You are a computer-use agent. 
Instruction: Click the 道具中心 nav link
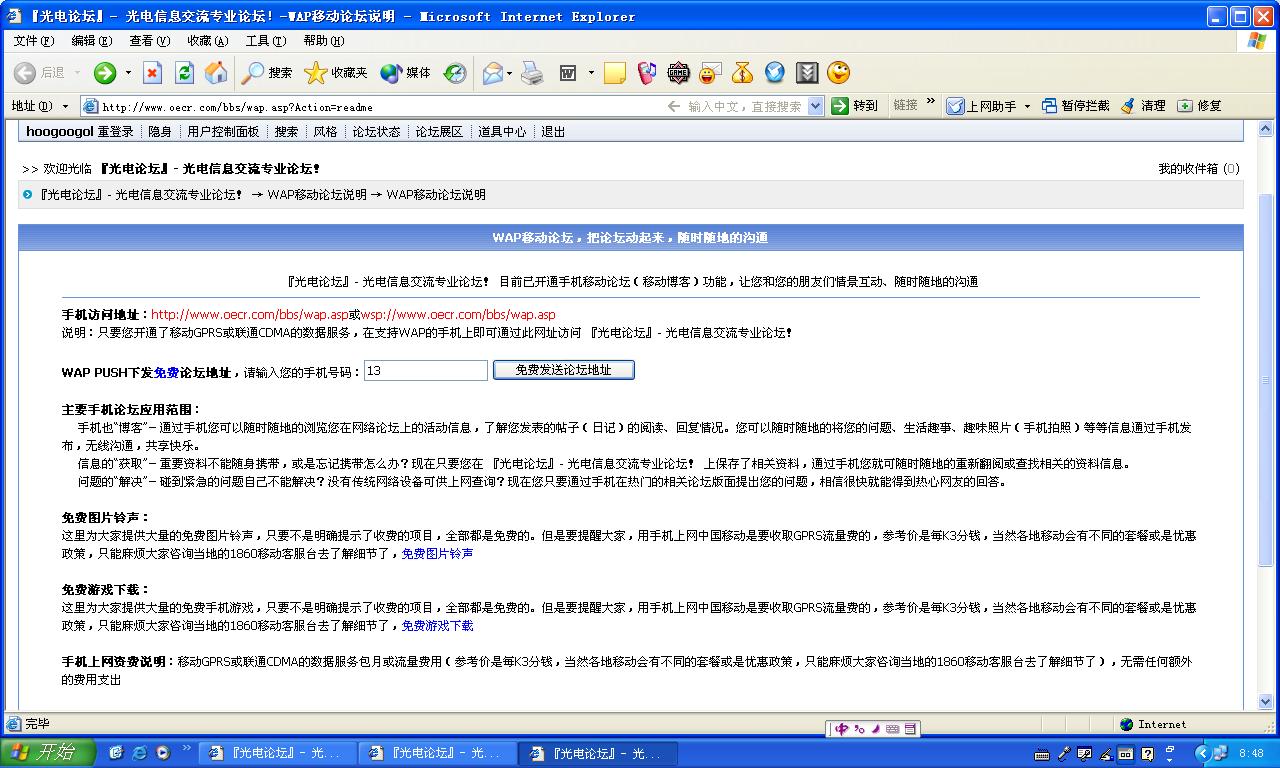502,132
